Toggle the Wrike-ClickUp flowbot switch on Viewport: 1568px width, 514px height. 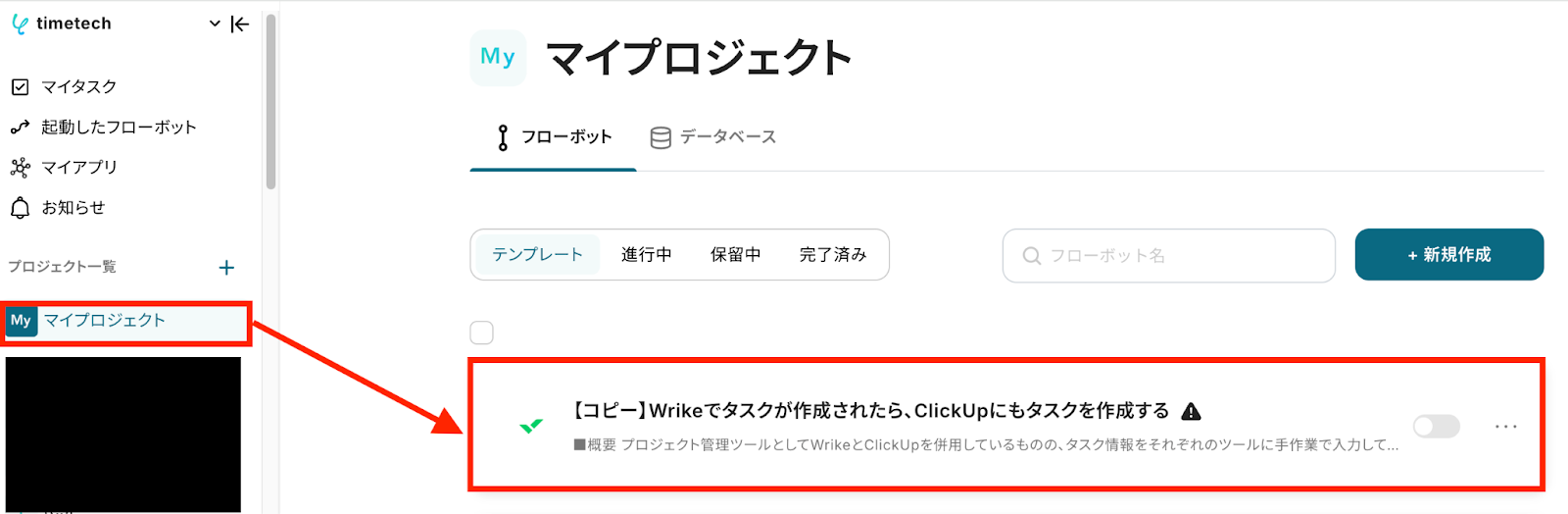(1437, 426)
